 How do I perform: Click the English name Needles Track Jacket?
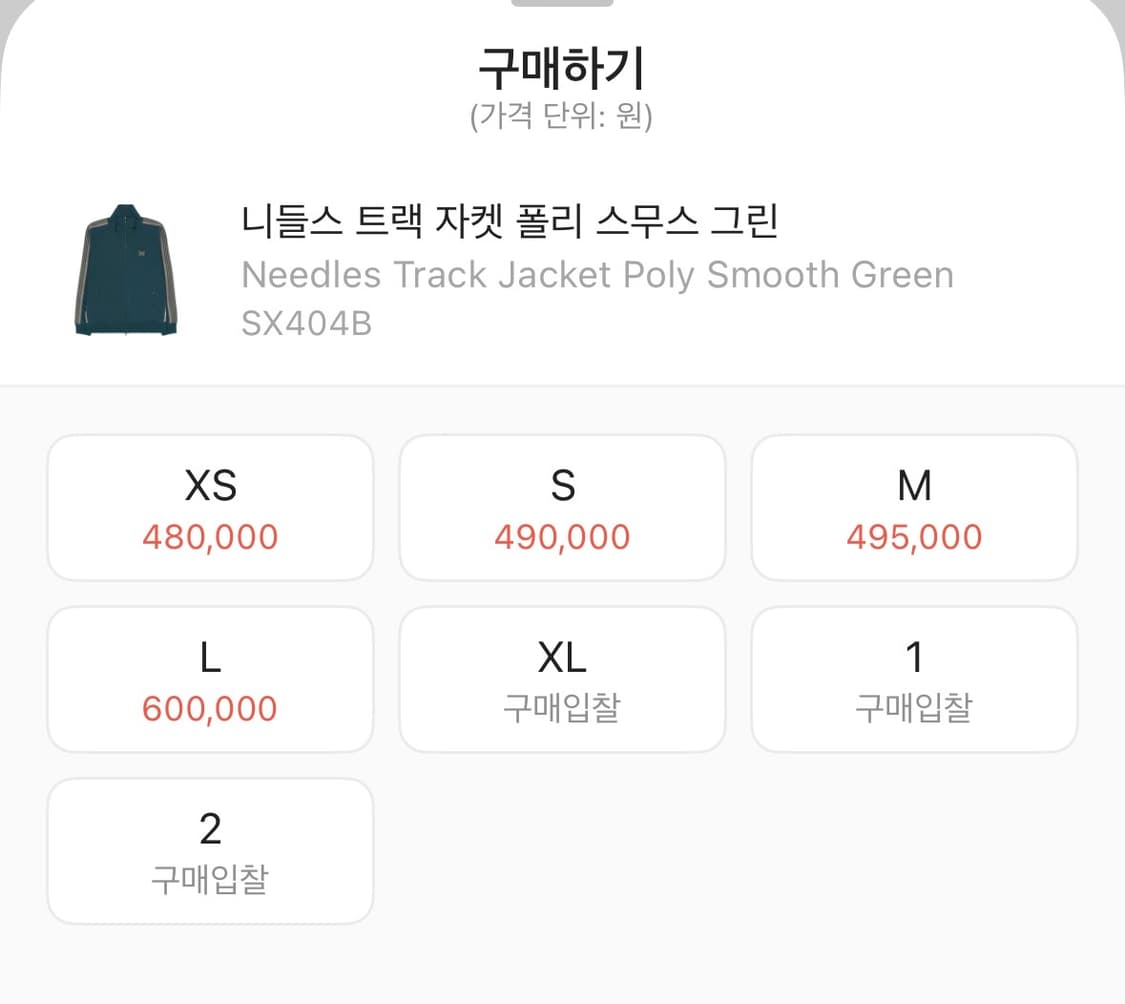point(596,275)
